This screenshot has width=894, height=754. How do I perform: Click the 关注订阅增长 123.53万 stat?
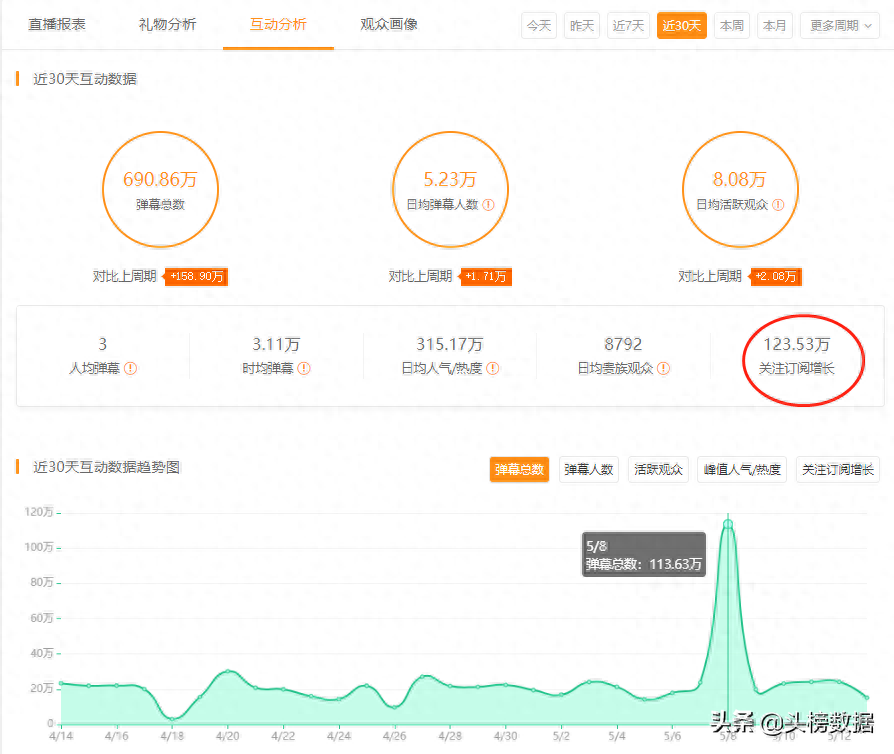(x=796, y=356)
